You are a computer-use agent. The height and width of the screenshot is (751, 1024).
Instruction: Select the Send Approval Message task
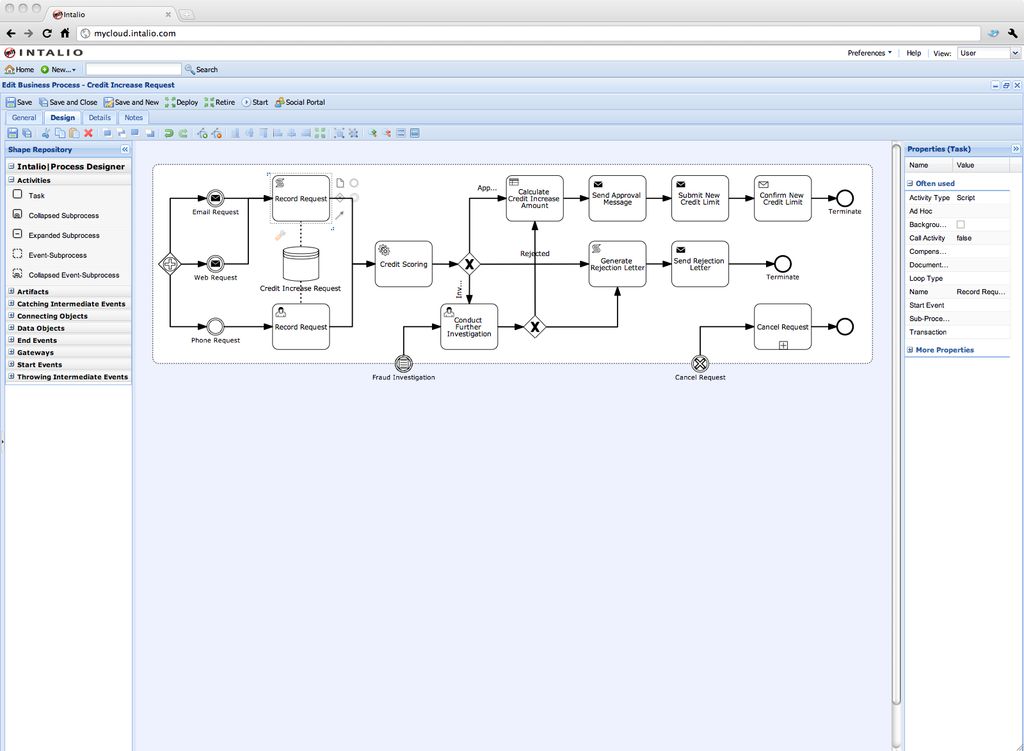617,199
